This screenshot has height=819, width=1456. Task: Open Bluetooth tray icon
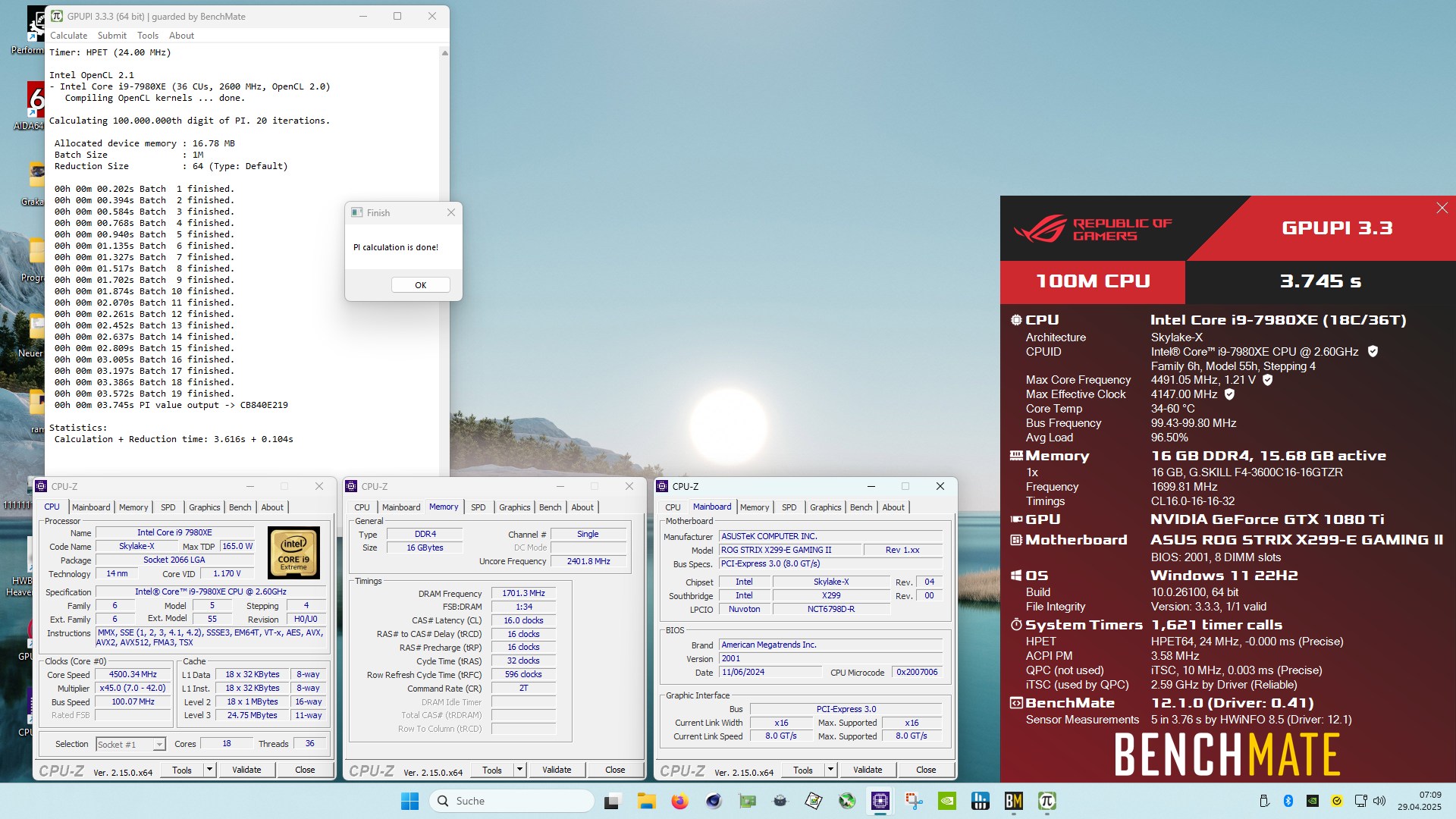point(1288,801)
